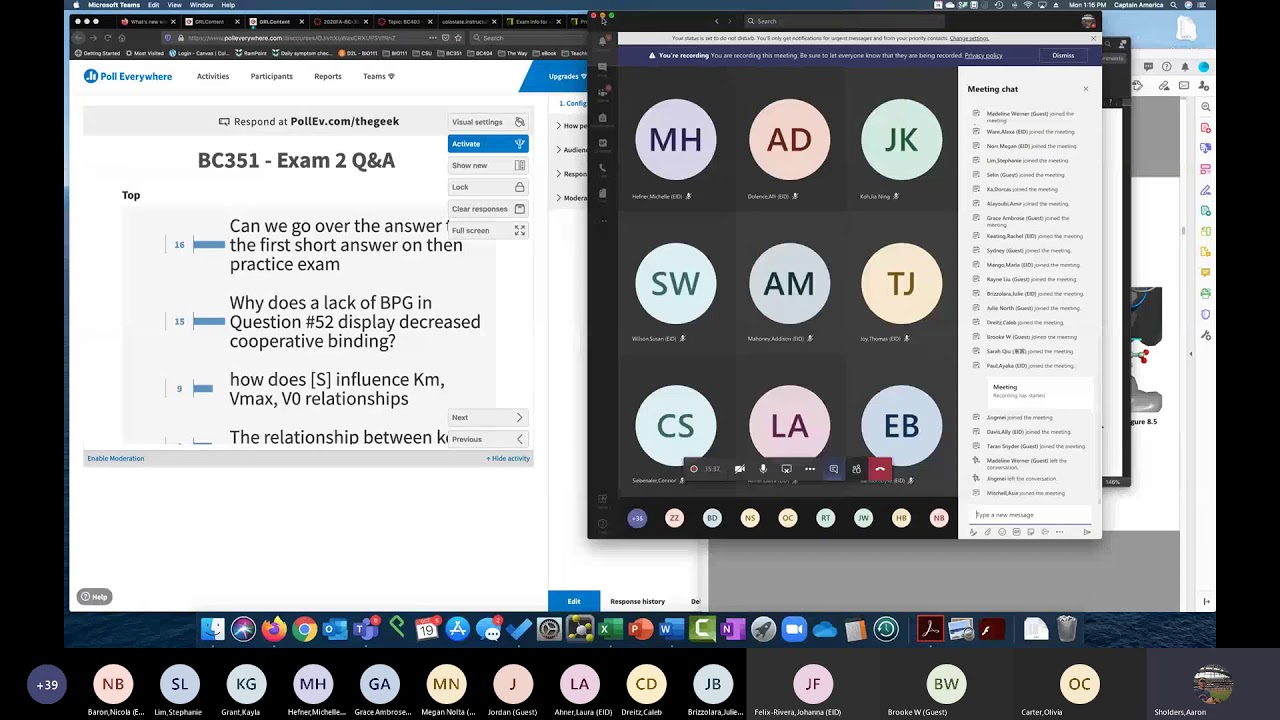Go to the Previous poll
Image resolution: width=1280 pixels, height=720 pixels.
(488, 439)
